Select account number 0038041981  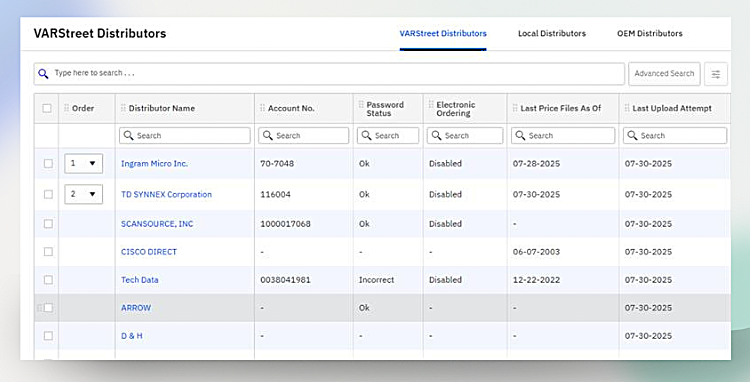pyautogui.click(x=285, y=280)
